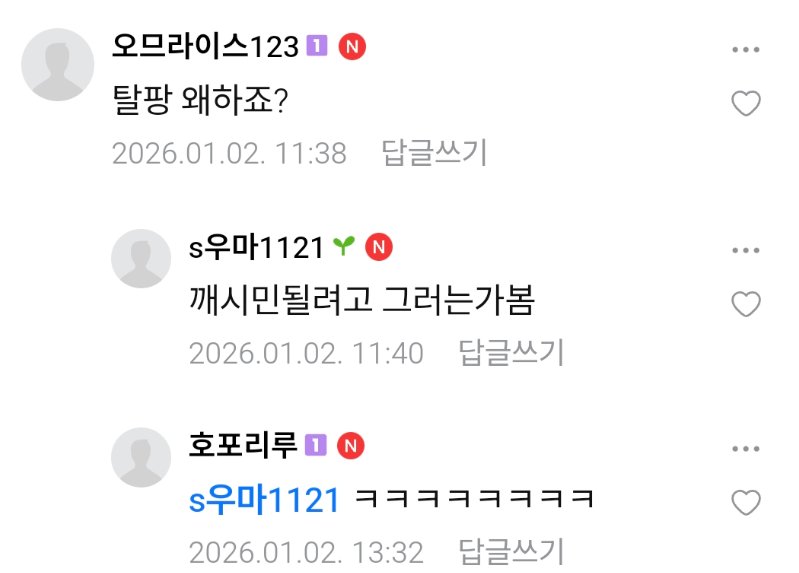Open more options for 오므라이스123's comment
The height and width of the screenshot is (573, 799).
(x=745, y=49)
